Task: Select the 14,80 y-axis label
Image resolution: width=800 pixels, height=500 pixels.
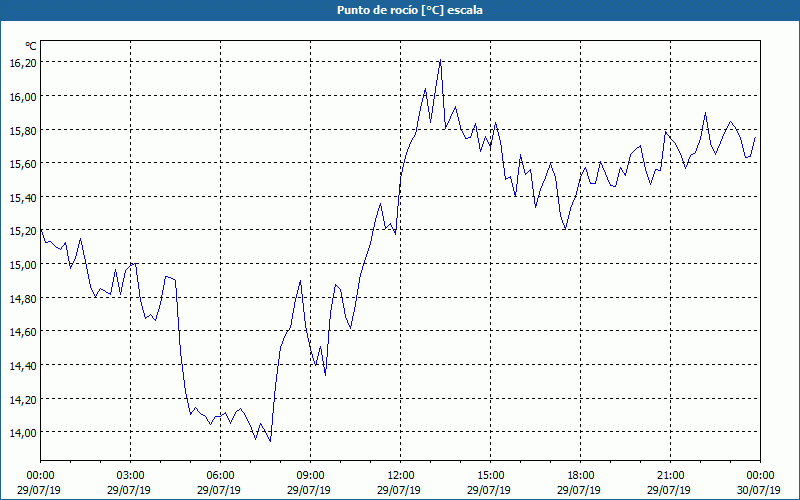Action: coord(23,299)
